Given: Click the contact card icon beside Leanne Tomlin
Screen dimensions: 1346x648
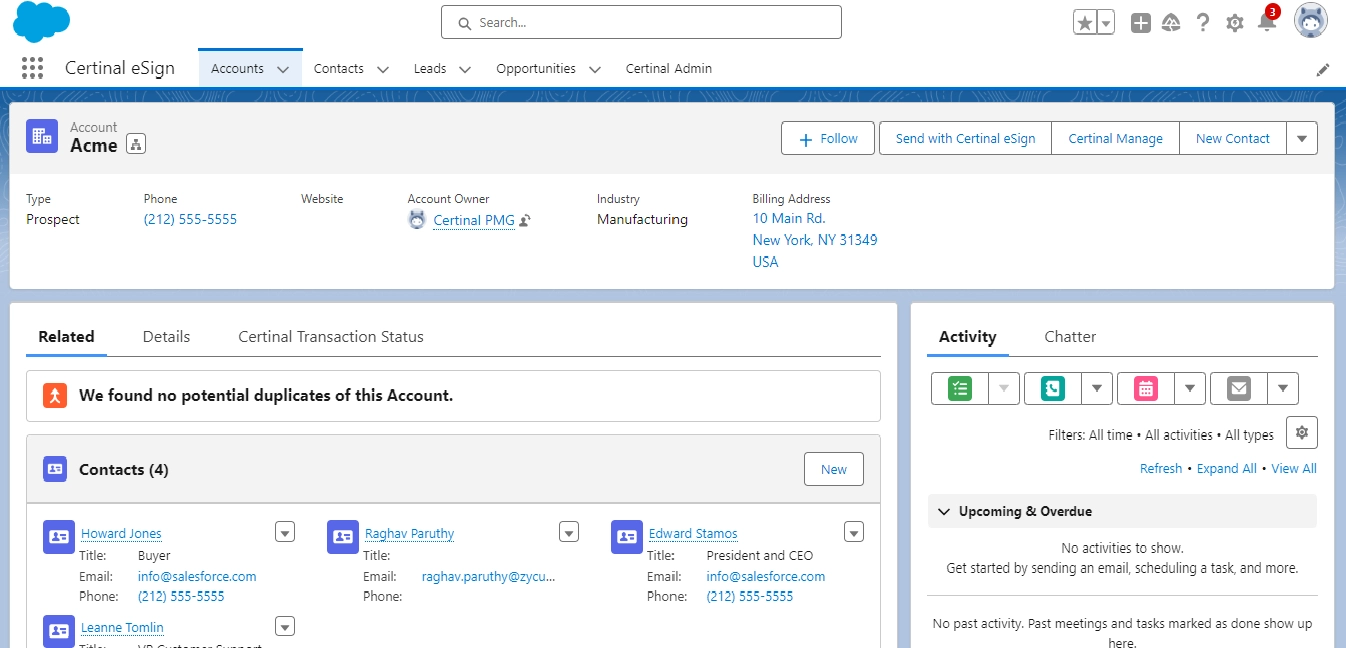Looking at the screenshot, I should pos(59,631).
